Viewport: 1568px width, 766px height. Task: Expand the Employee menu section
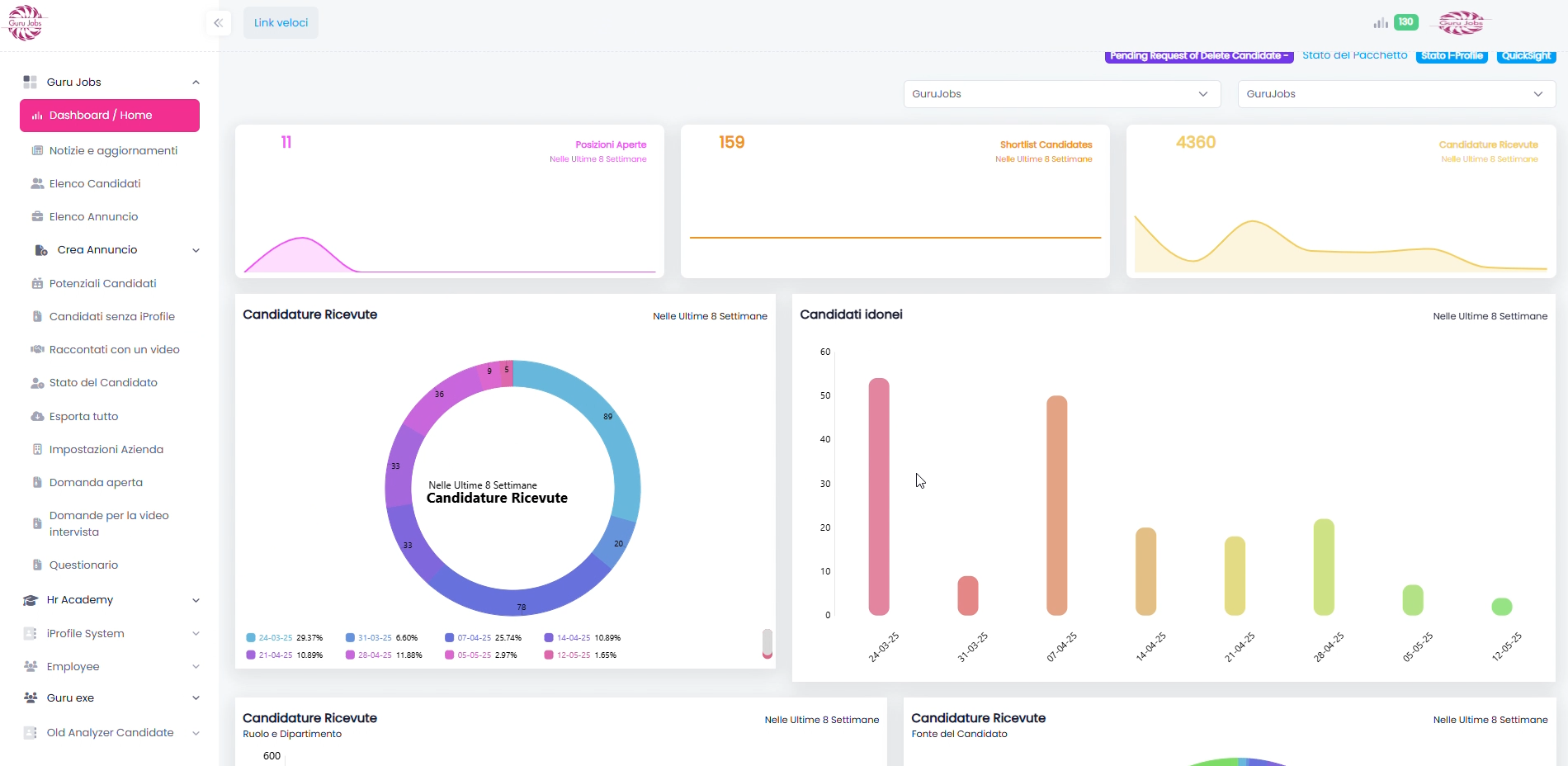(196, 667)
